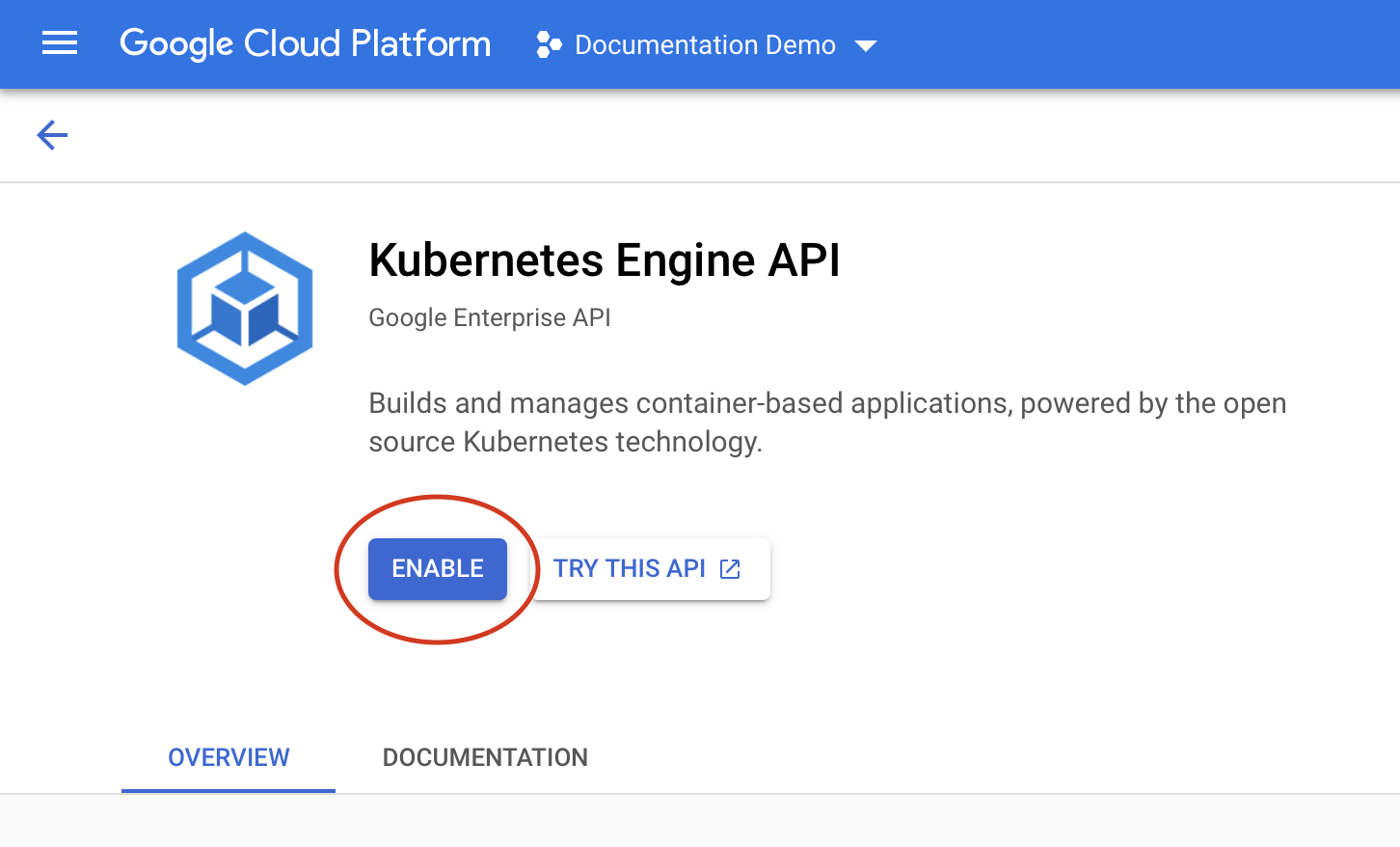
Task: Click the project hexagon icon
Action: [x=549, y=44]
